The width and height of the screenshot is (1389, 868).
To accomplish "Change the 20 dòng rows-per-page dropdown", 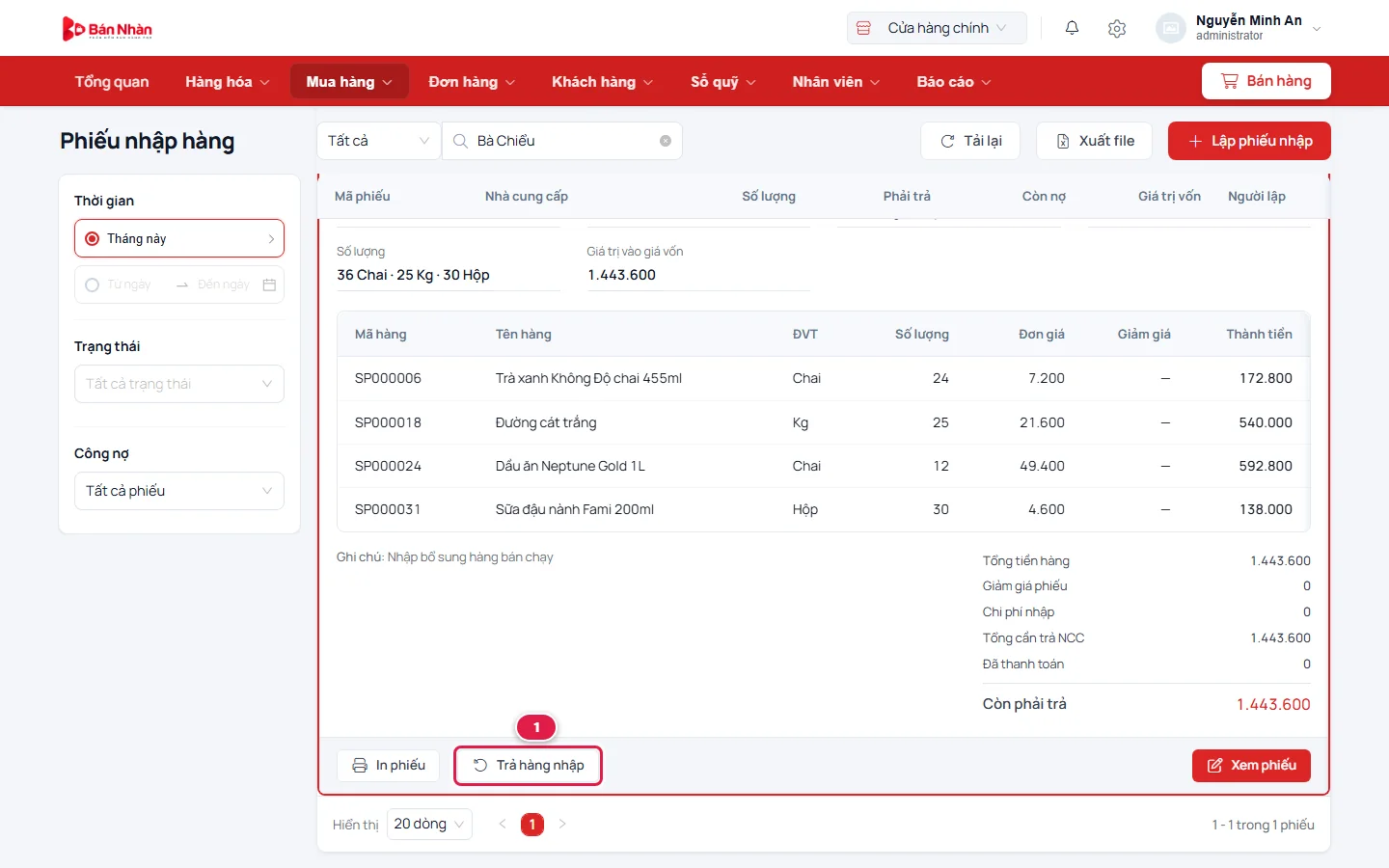I will [429, 824].
